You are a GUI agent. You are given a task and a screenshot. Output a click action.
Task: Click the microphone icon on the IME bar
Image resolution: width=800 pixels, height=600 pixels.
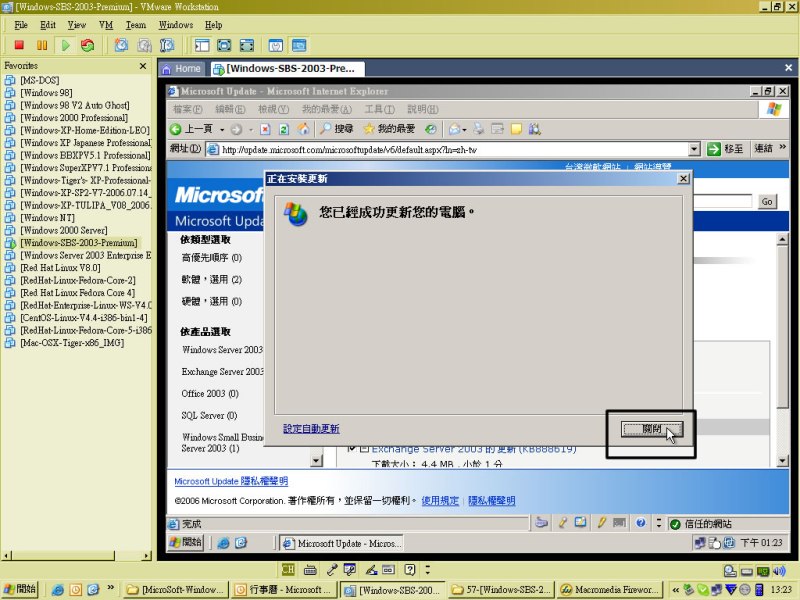[332, 569]
